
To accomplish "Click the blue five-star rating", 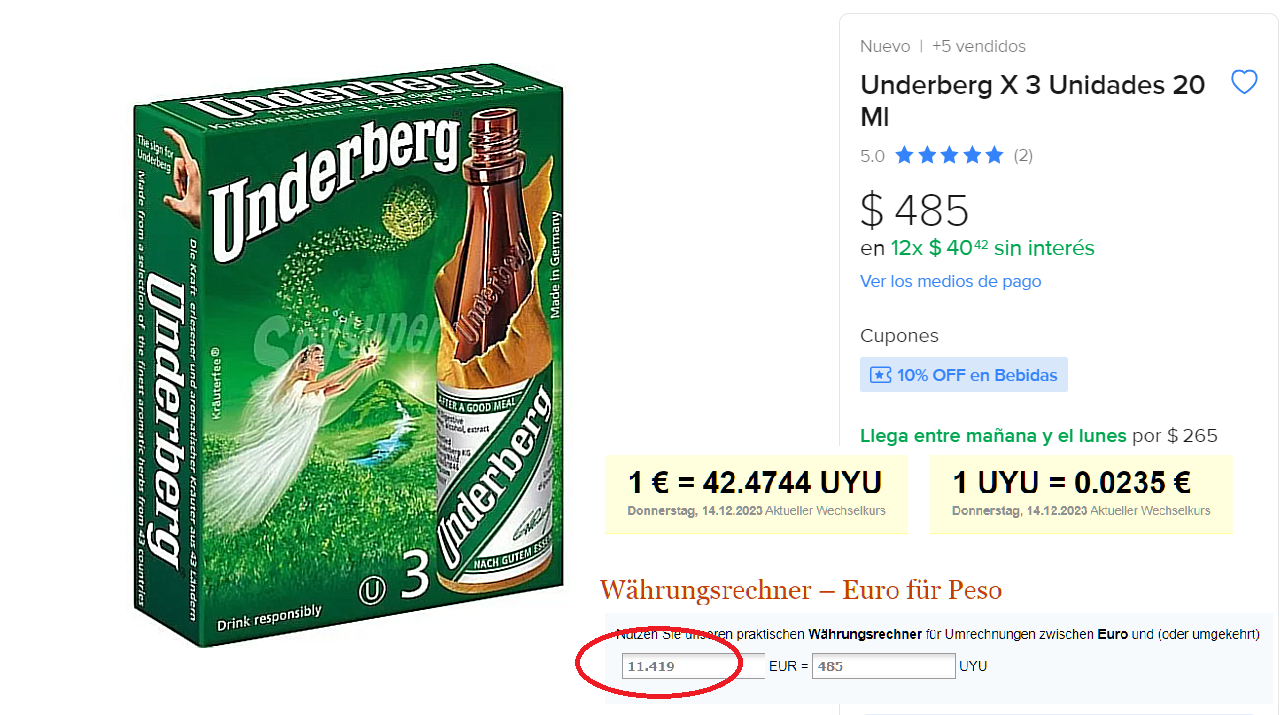I will [x=948, y=155].
